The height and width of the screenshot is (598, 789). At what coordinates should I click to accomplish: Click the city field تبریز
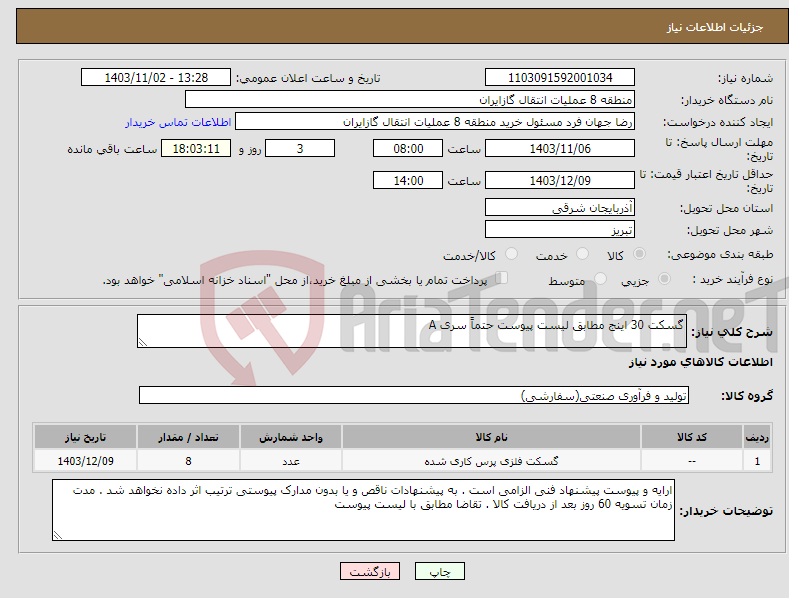pos(560,230)
